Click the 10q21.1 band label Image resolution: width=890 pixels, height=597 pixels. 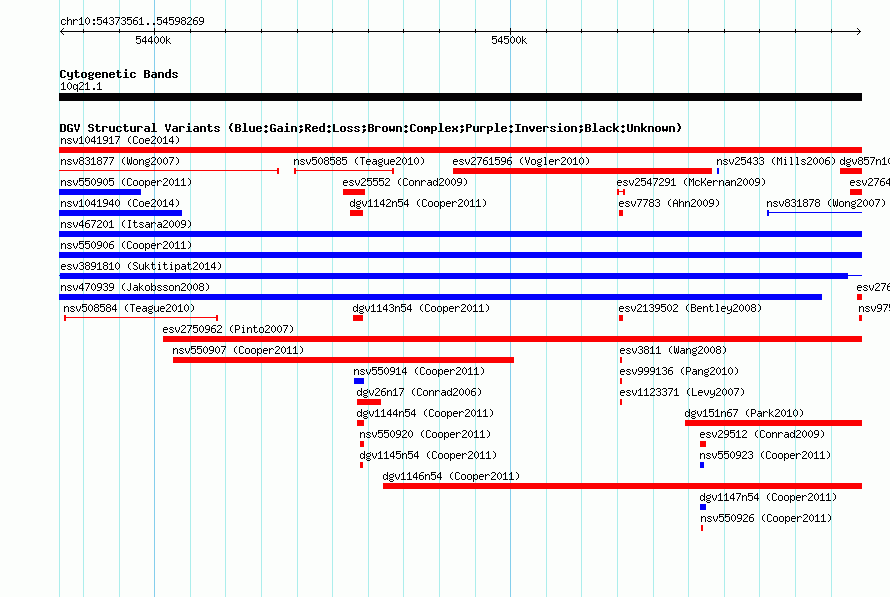(x=81, y=86)
